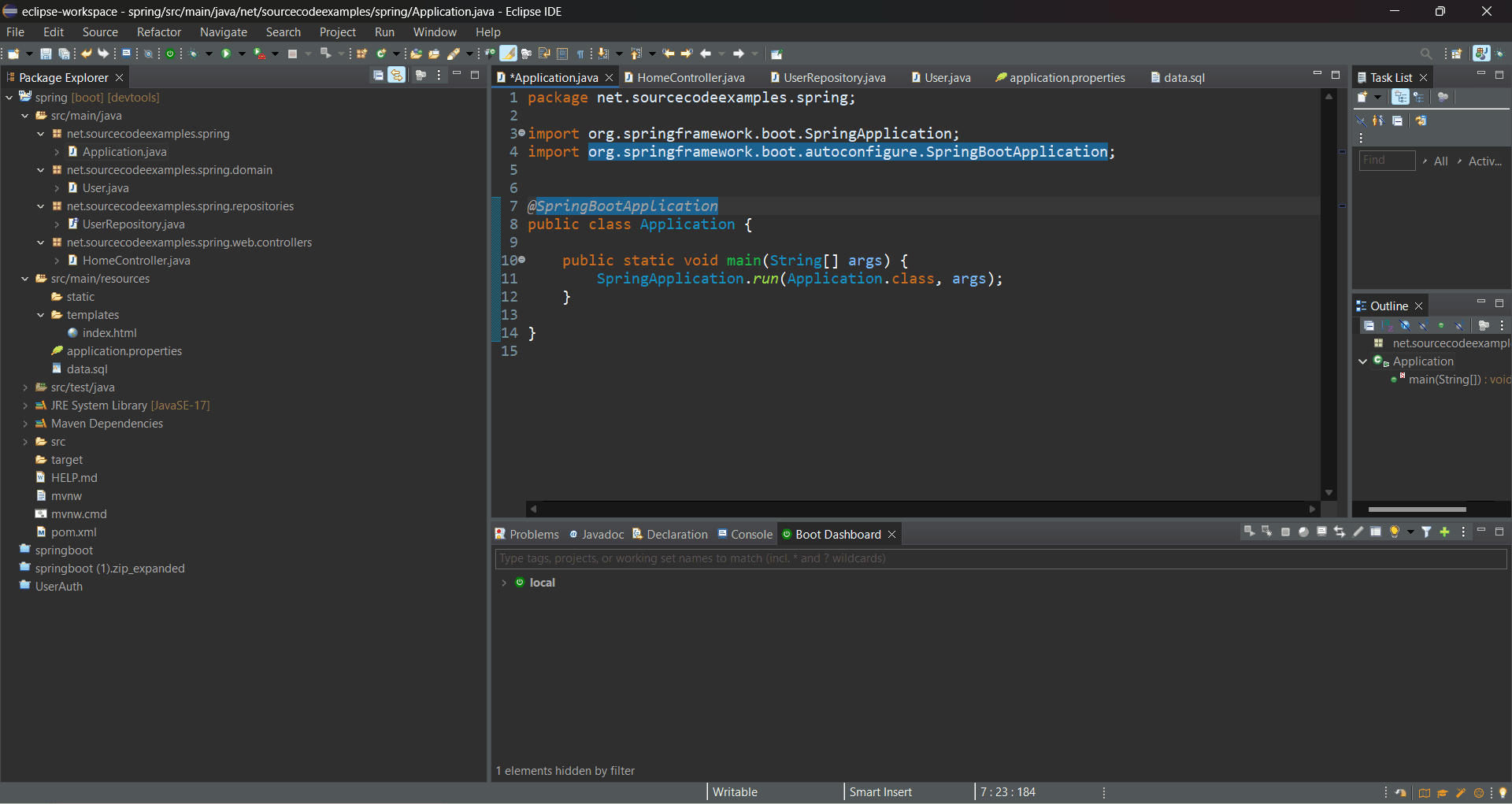
Task: Click the Debug bug icon in the main toolbar
Action: point(193,54)
